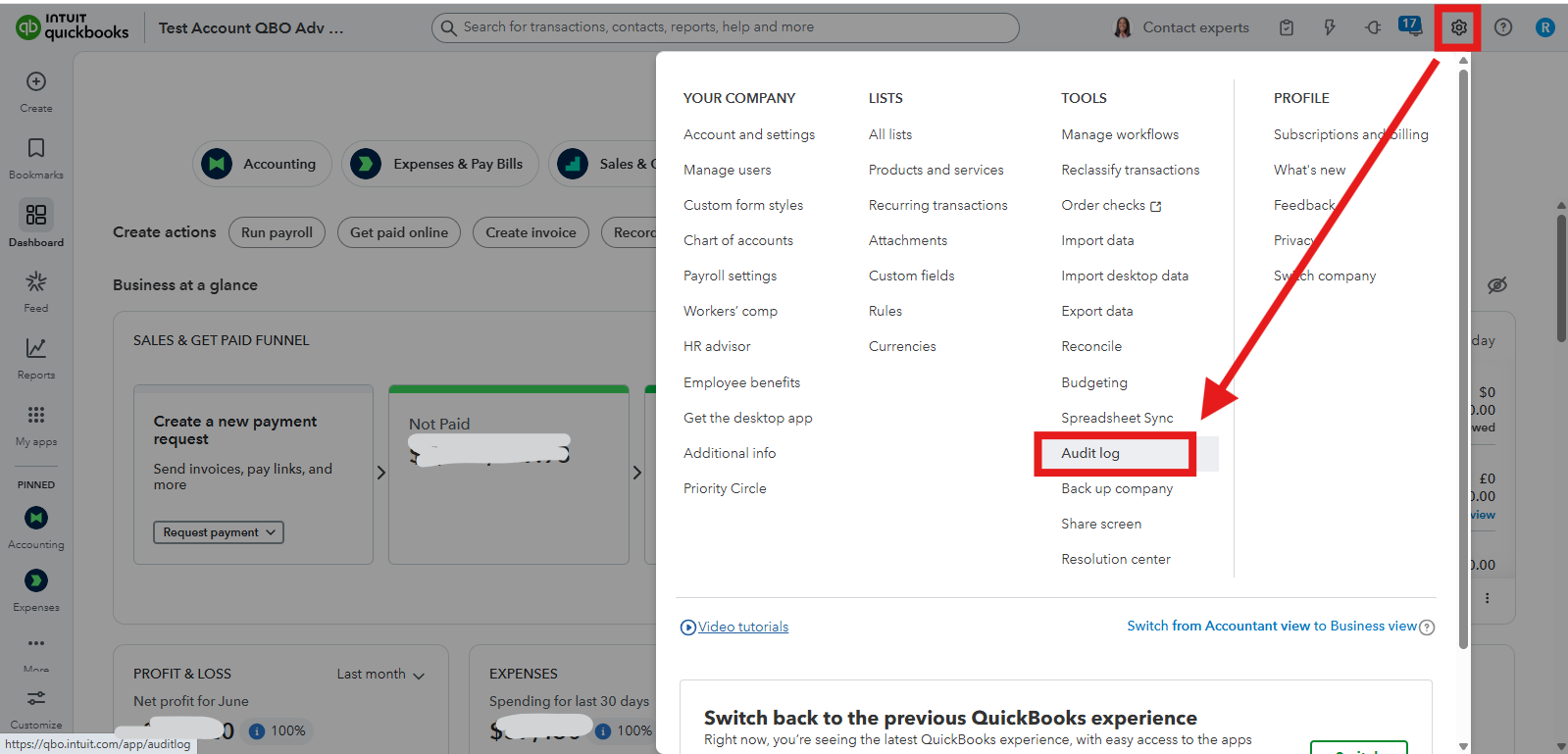Open the Settings gear icon
This screenshot has width=1568, height=754.
click(x=1458, y=27)
